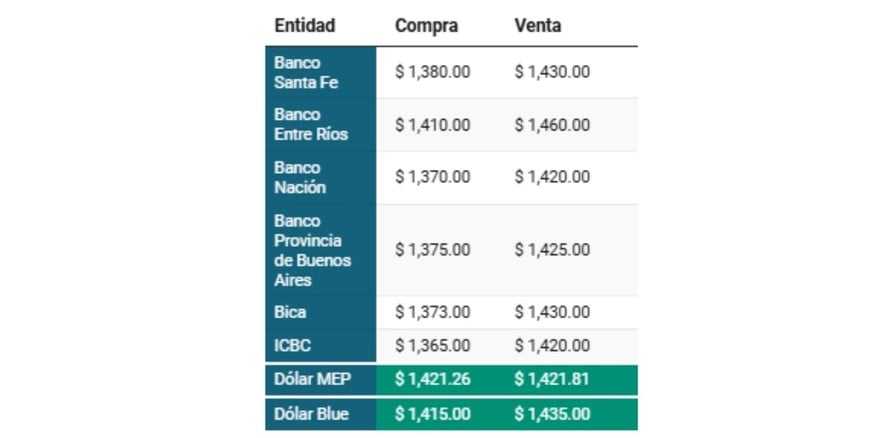870x438 pixels.
Task: Click the Compra column header
Action: [x=426, y=26]
